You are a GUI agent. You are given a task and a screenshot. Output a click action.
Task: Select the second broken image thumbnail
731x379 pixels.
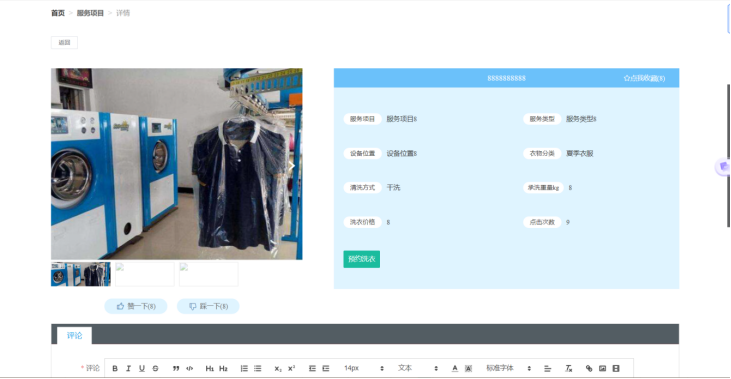[145, 274]
